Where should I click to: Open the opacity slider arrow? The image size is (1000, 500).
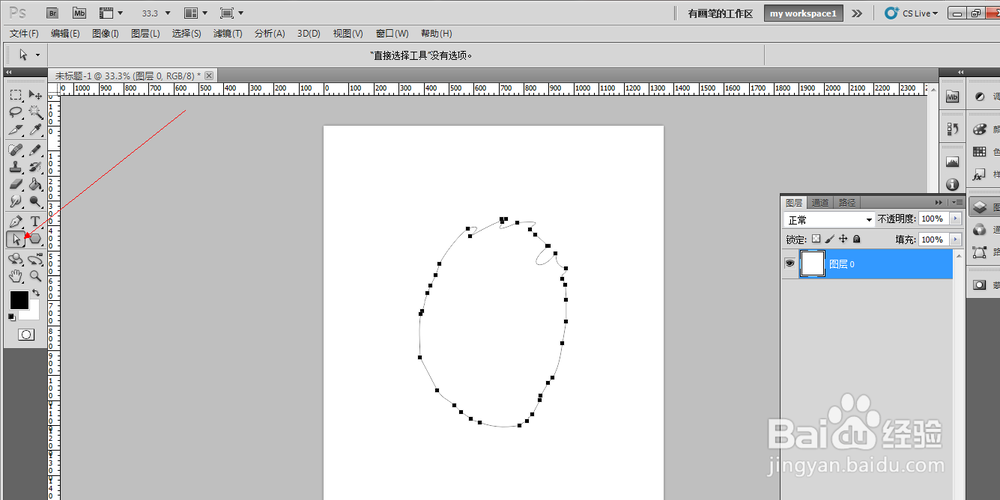pos(955,219)
